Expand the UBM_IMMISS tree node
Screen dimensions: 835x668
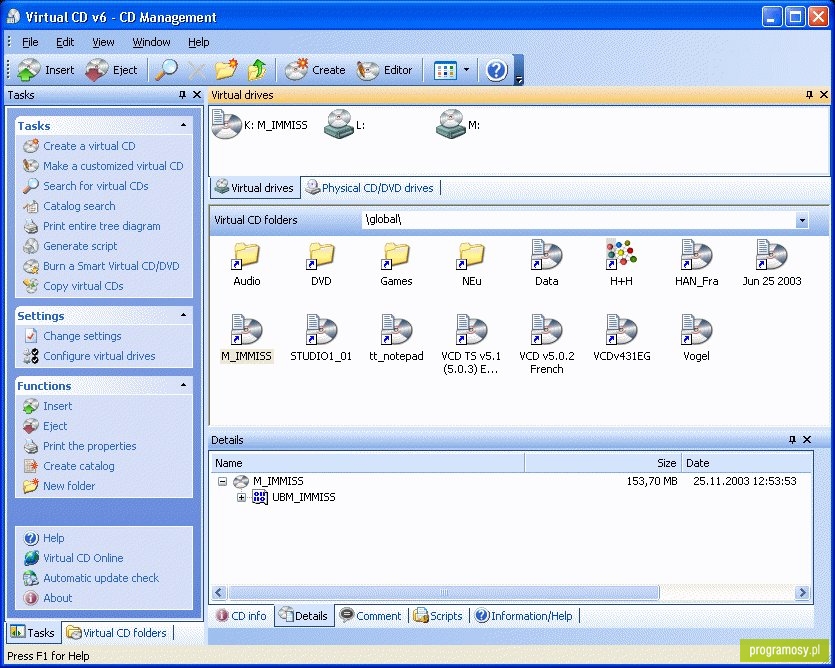point(241,498)
